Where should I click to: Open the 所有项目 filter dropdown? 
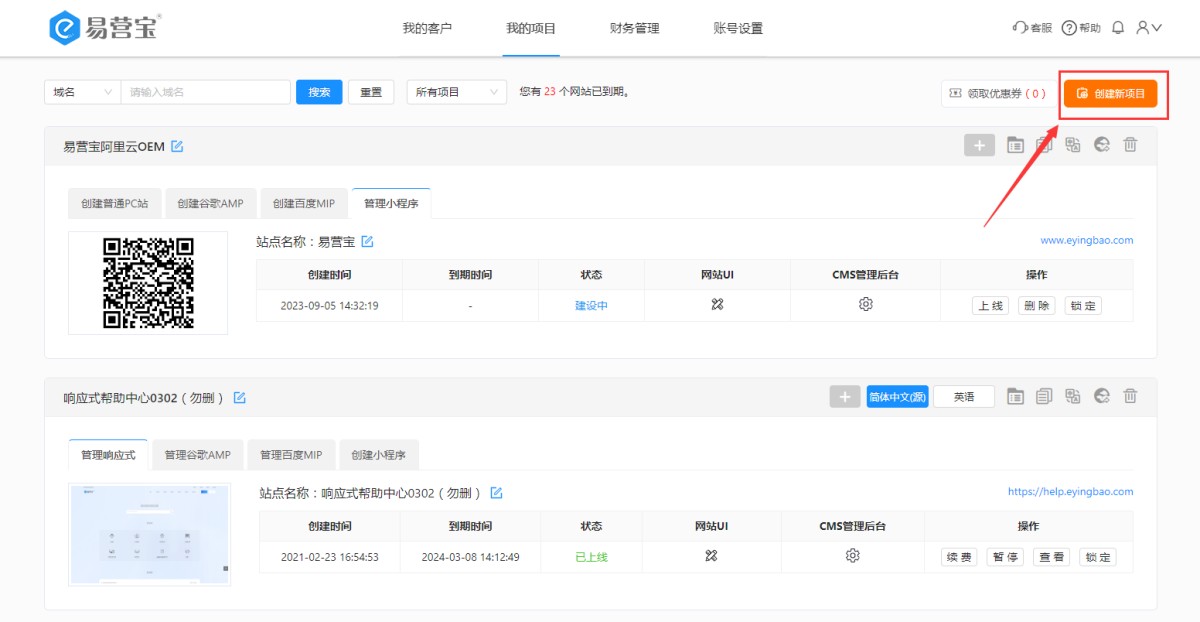tap(455, 92)
